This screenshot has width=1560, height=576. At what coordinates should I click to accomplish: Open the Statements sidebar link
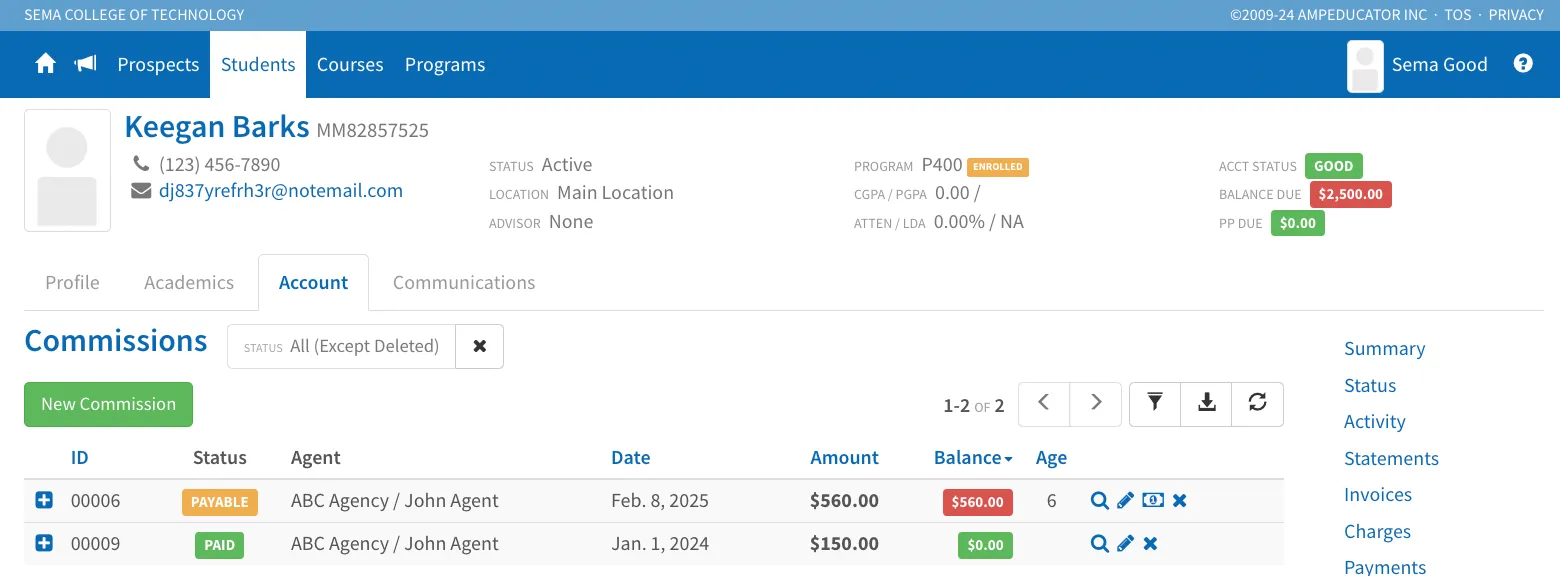pyautogui.click(x=1391, y=458)
